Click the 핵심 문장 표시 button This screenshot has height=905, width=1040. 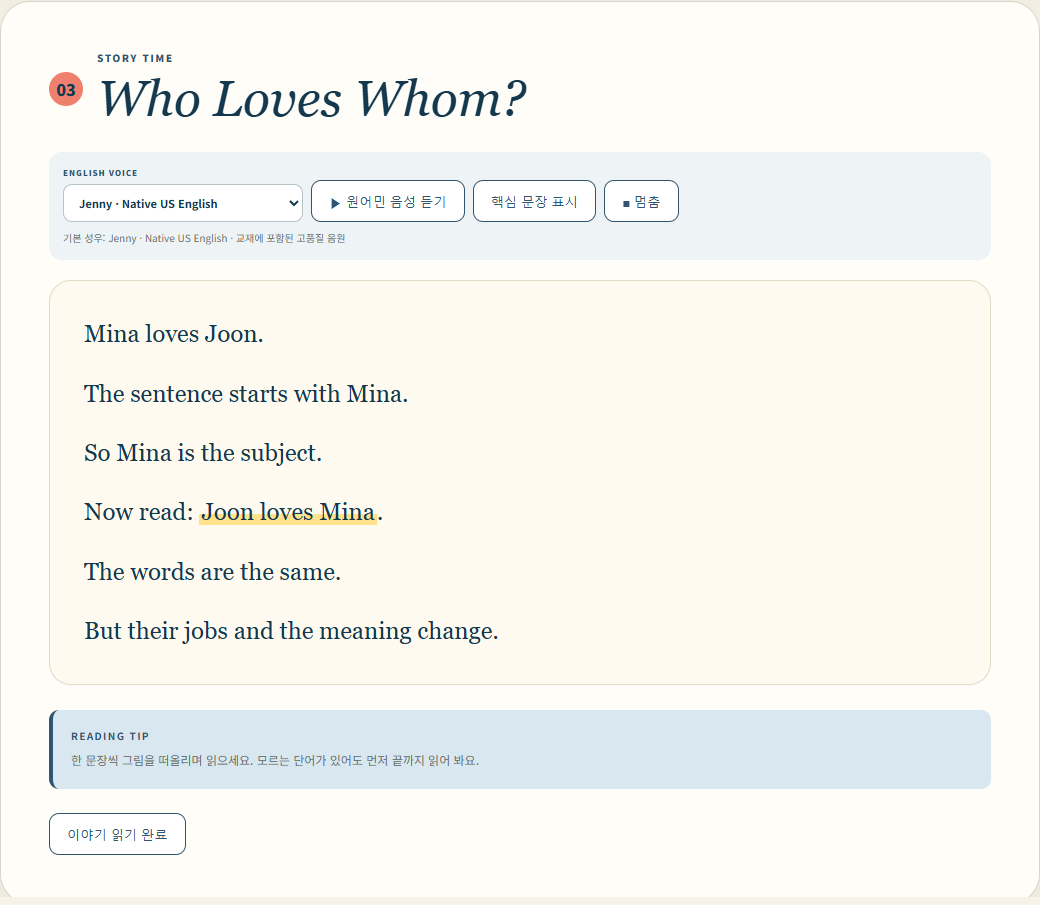(x=534, y=201)
